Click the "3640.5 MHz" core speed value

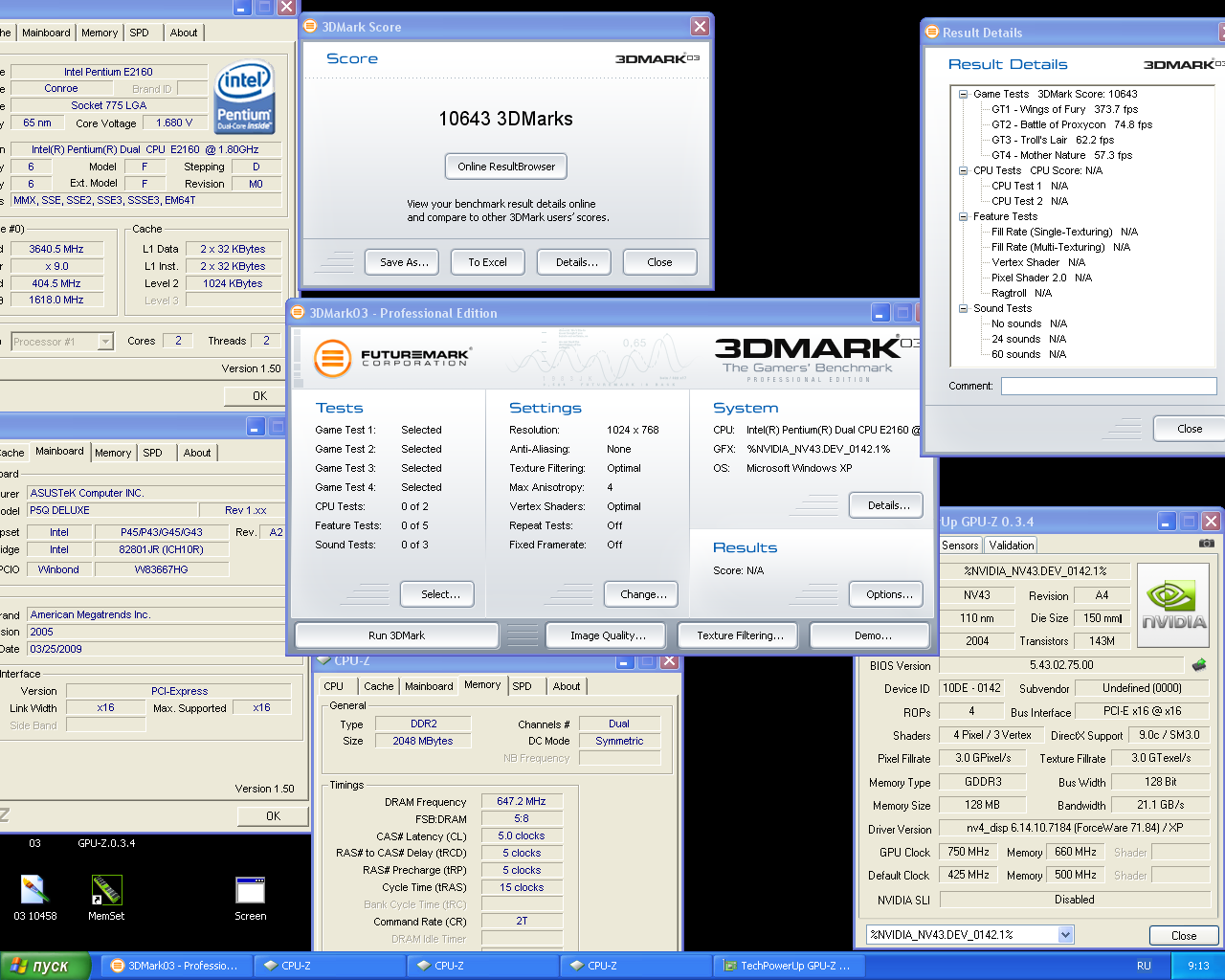pos(56,249)
